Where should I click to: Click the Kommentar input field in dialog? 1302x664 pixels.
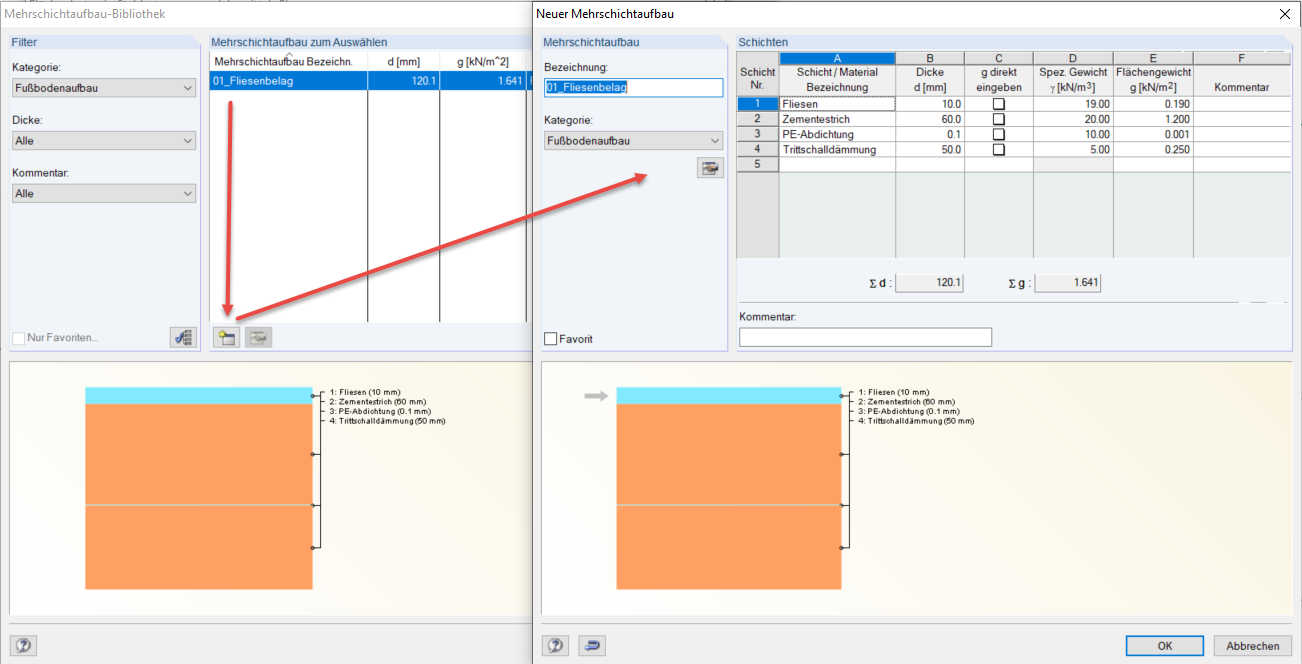click(x=865, y=337)
